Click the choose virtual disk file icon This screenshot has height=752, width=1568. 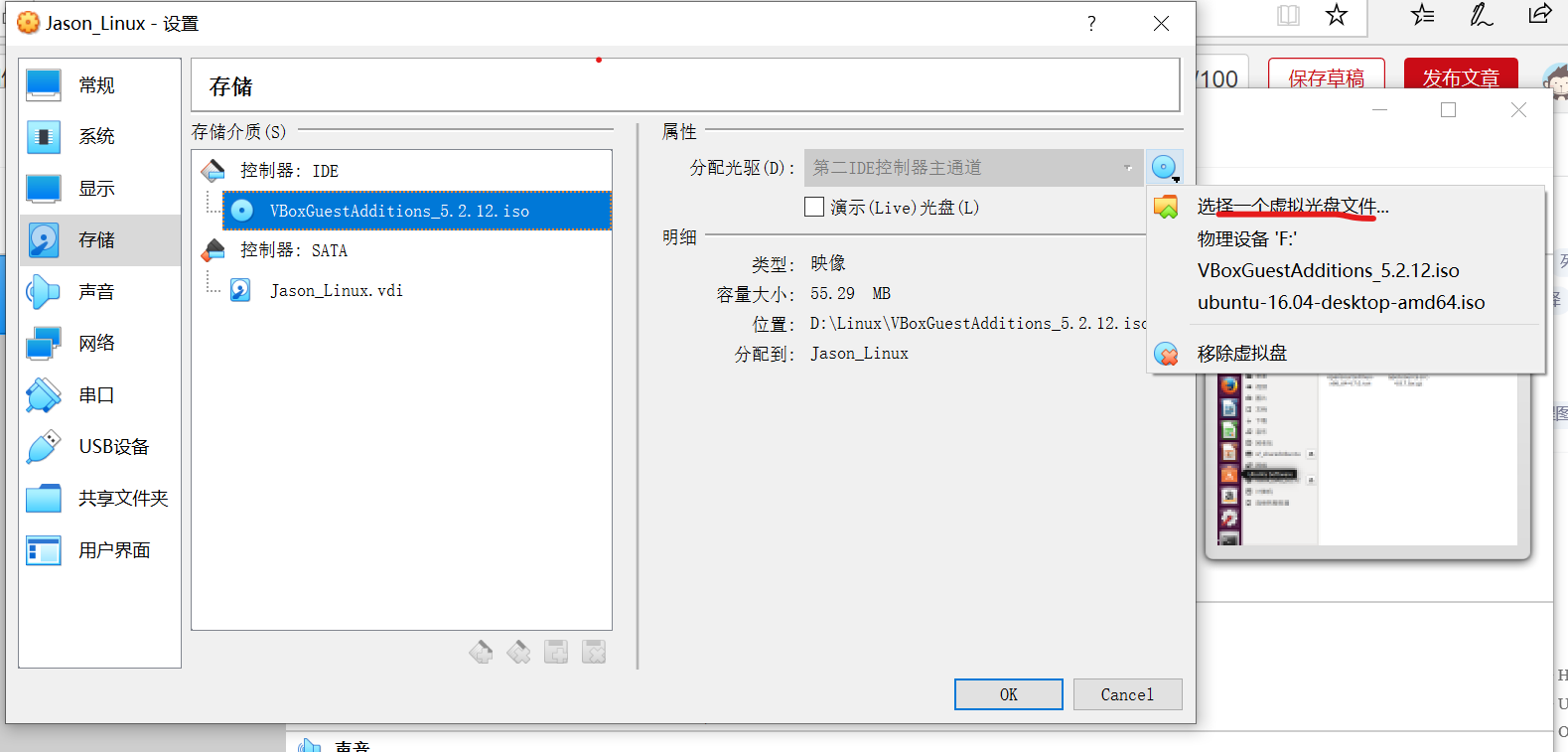(1166, 207)
